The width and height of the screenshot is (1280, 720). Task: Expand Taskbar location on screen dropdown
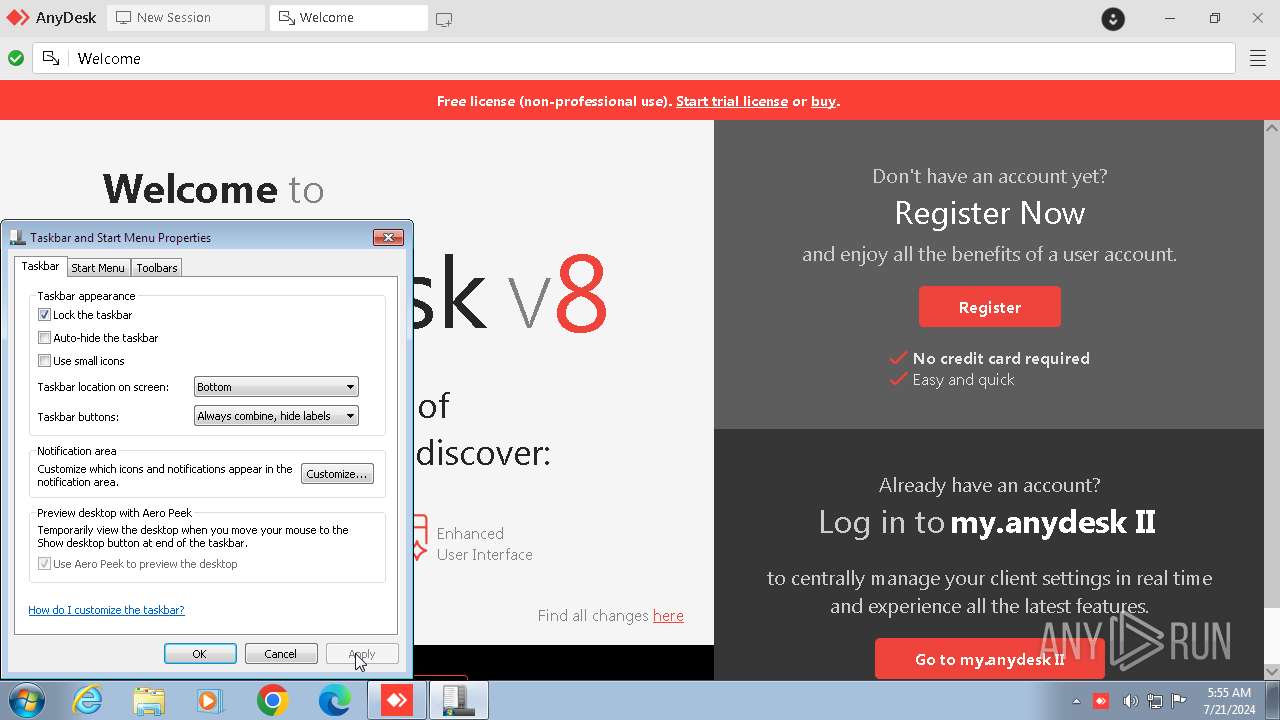[x=276, y=387]
